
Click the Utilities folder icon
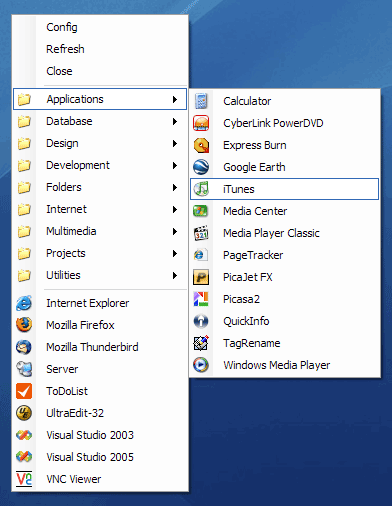(24, 275)
